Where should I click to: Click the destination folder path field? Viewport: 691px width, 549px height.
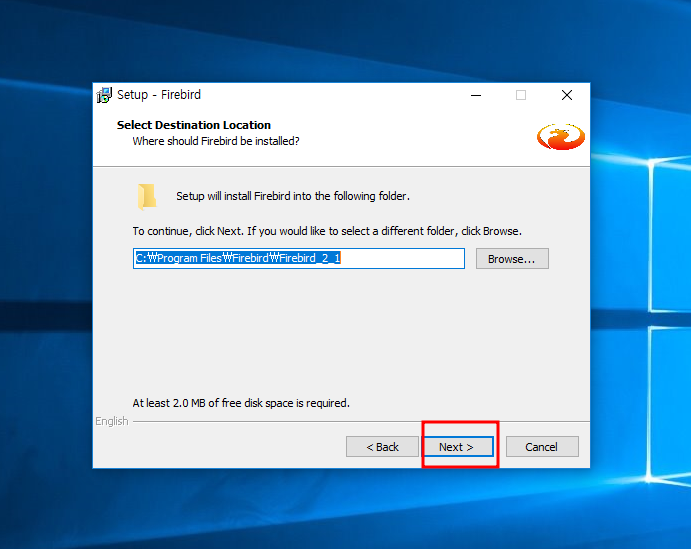tap(299, 258)
